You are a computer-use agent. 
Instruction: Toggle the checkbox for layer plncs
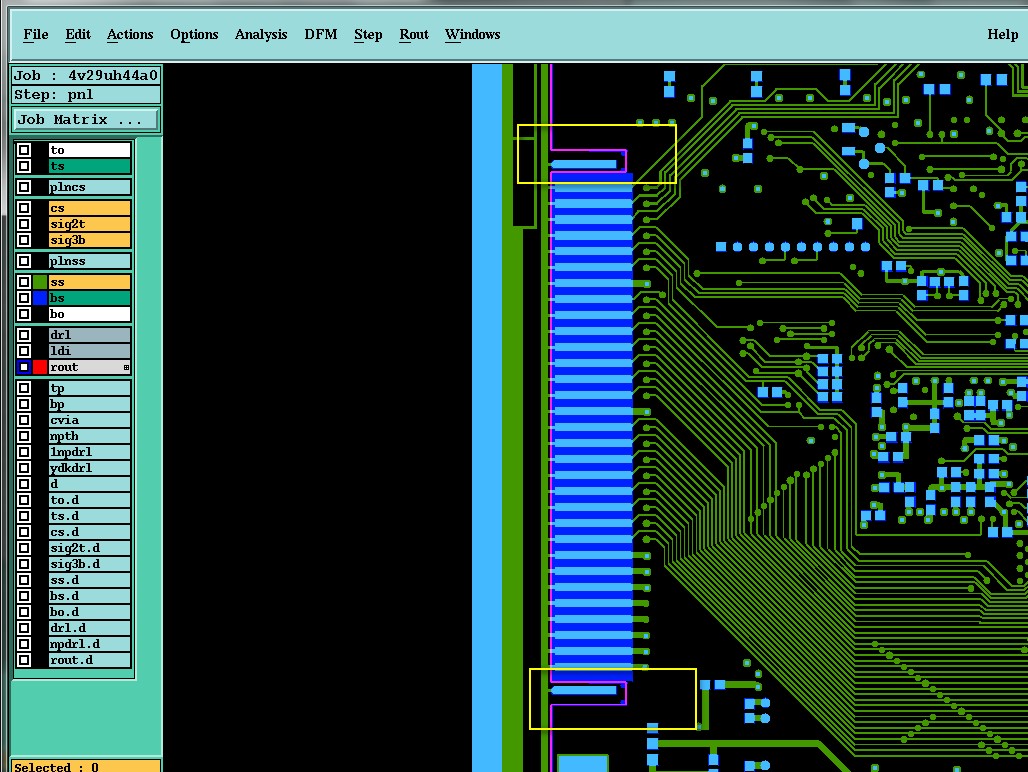(x=24, y=187)
